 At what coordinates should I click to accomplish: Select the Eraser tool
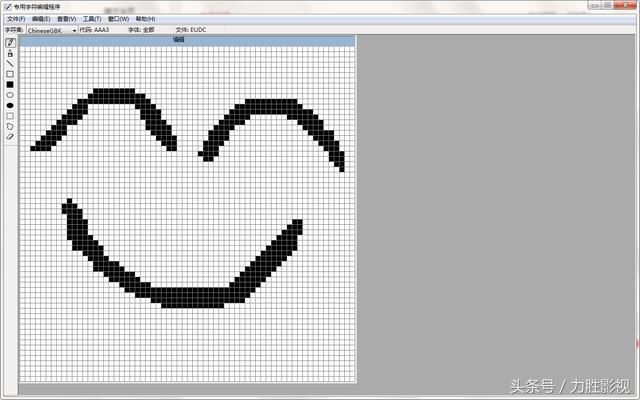pyautogui.click(x=10, y=137)
